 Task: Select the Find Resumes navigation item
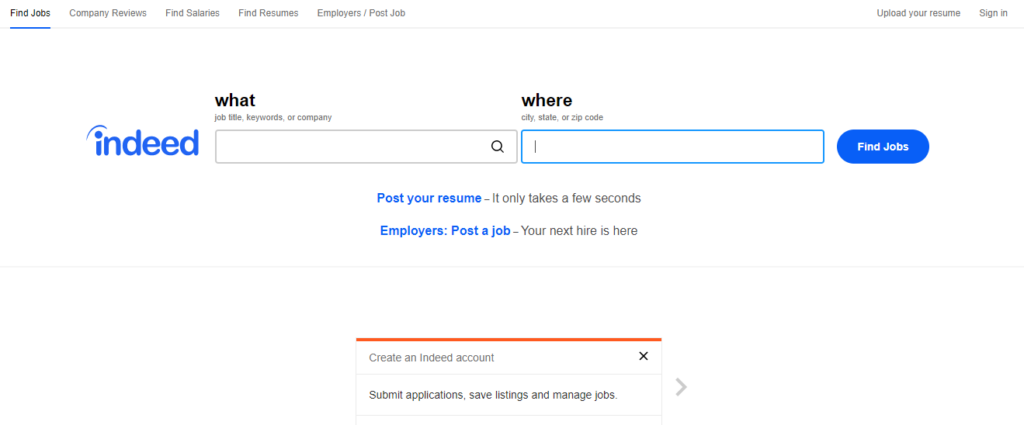(x=268, y=13)
